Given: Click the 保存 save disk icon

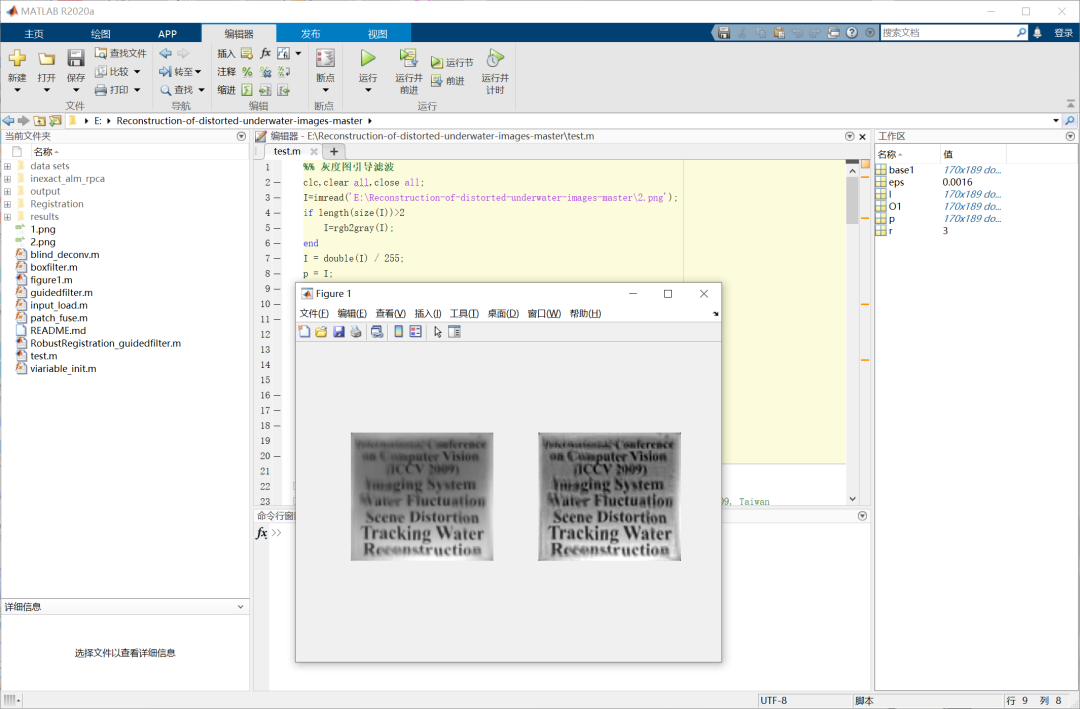Looking at the screenshot, I should [76, 59].
